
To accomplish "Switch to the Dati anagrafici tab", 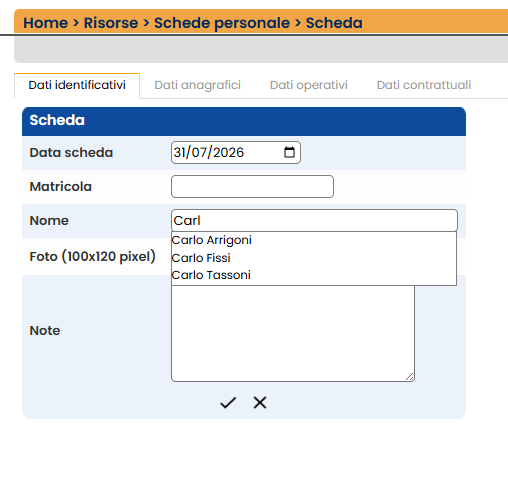I will click(197, 85).
